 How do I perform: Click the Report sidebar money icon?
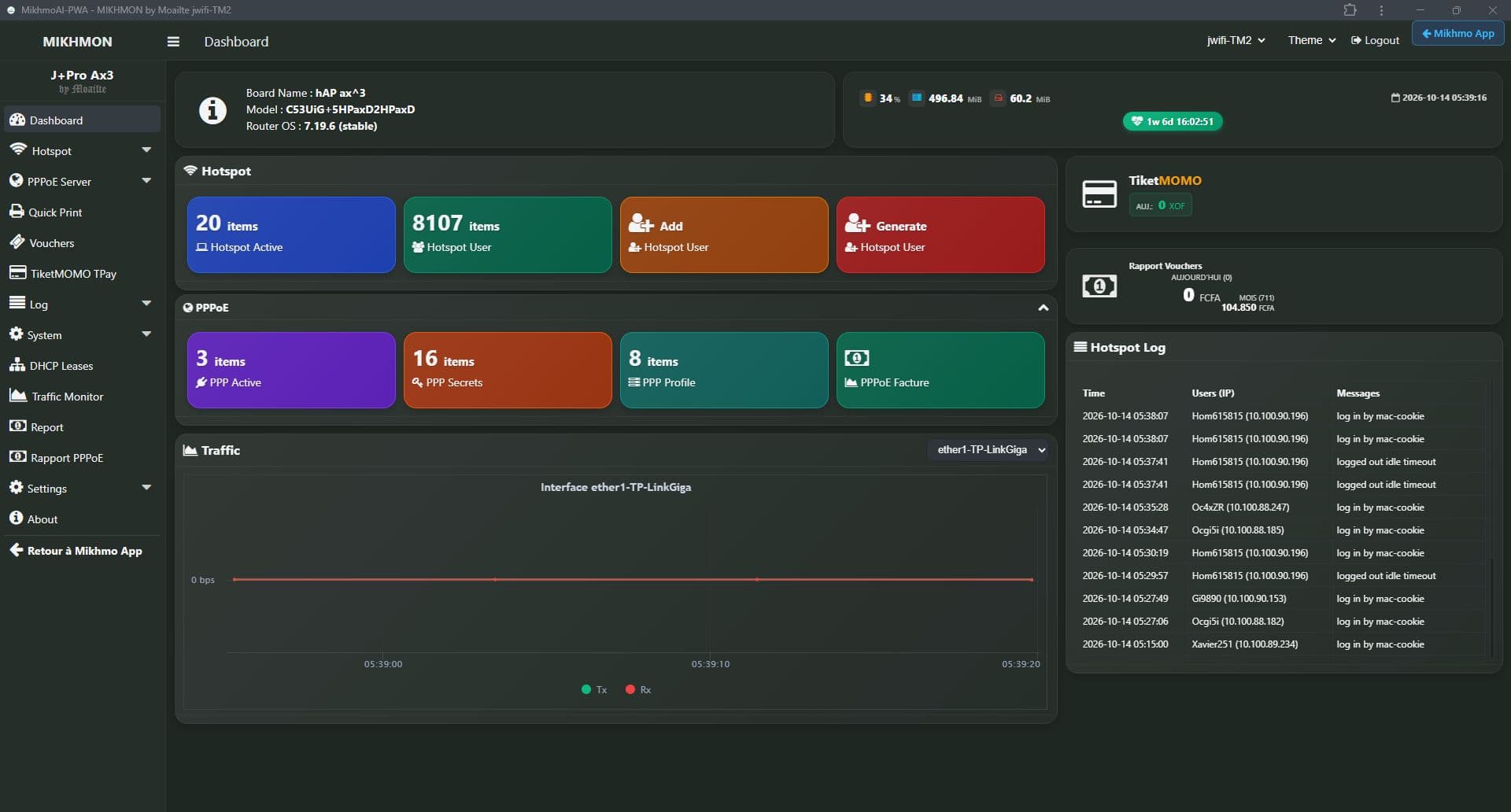point(17,426)
